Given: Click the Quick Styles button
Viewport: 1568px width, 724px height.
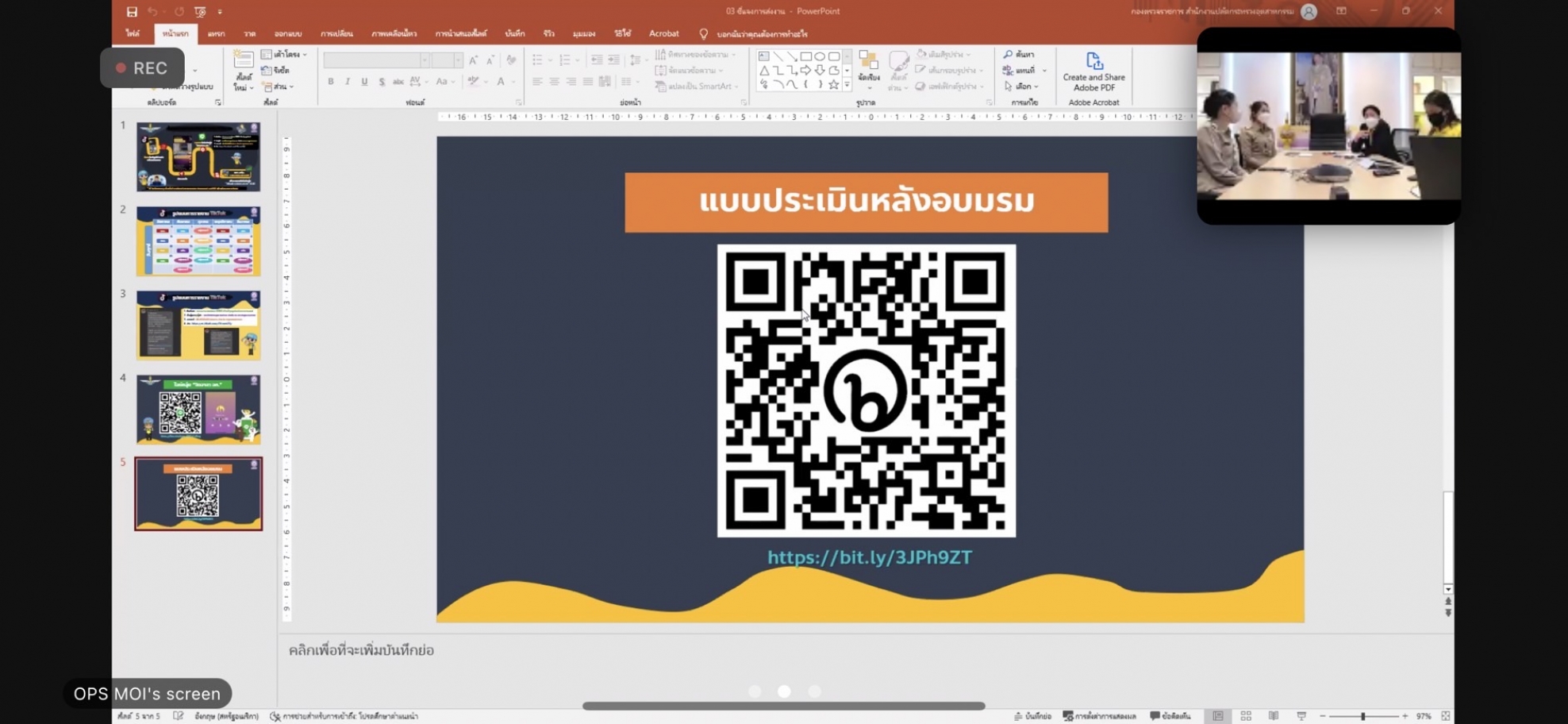Looking at the screenshot, I should pyautogui.click(x=898, y=70).
